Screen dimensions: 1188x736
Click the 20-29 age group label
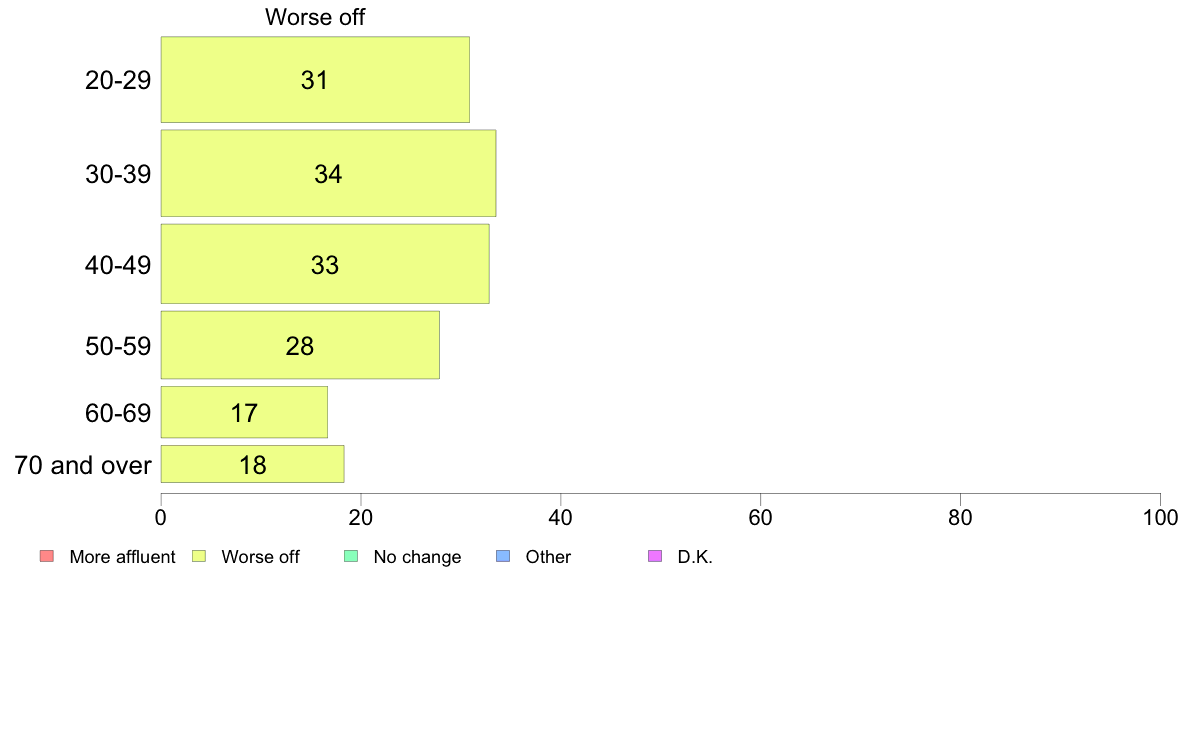click(x=118, y=80)
